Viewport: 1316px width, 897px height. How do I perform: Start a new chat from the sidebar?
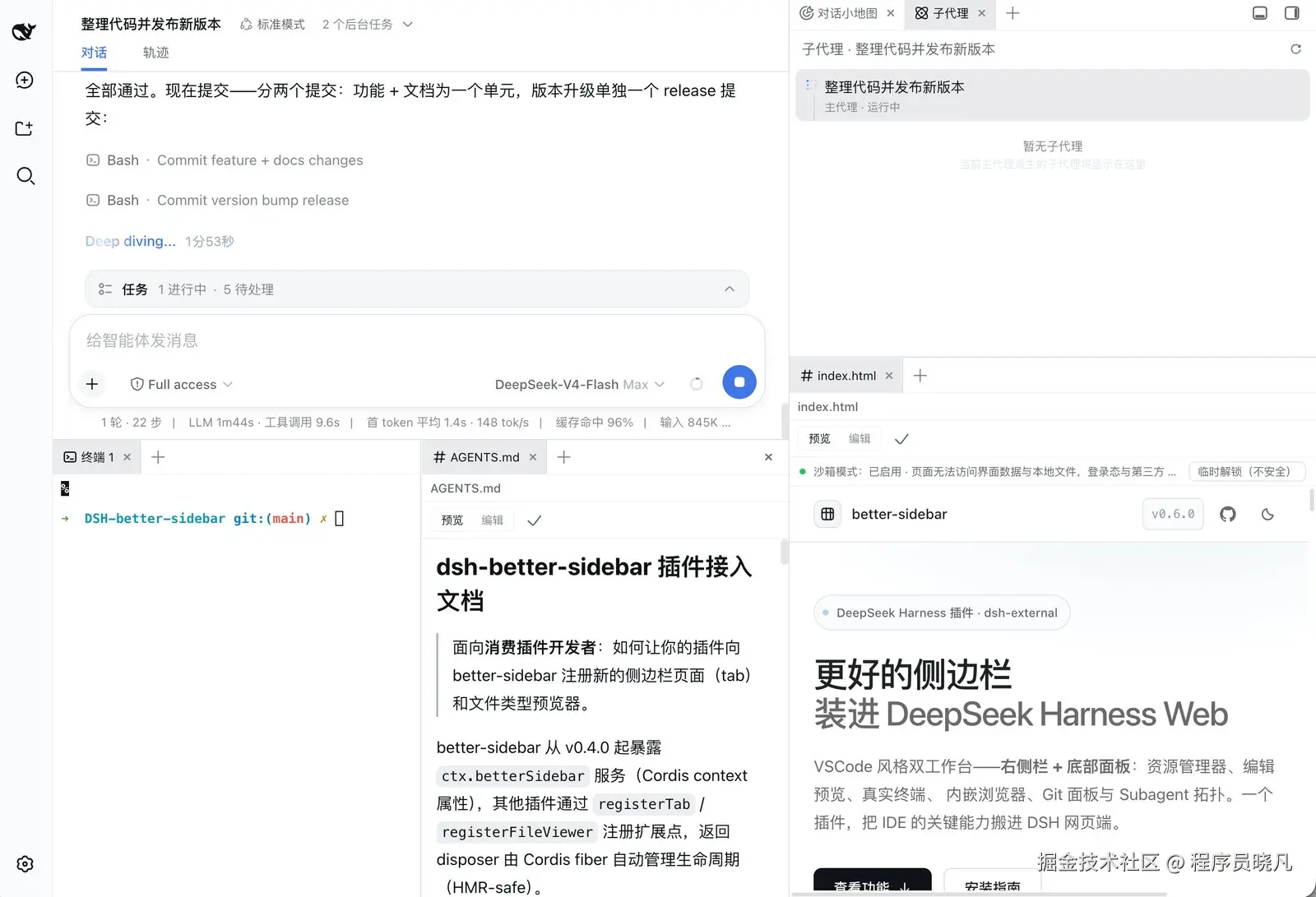coord(25,80)
